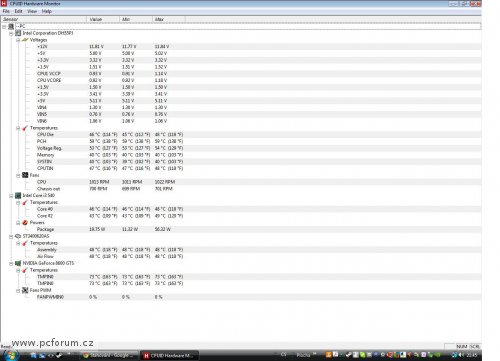
Task: Click the Windows Start button
Action: (x=10, y=355)
